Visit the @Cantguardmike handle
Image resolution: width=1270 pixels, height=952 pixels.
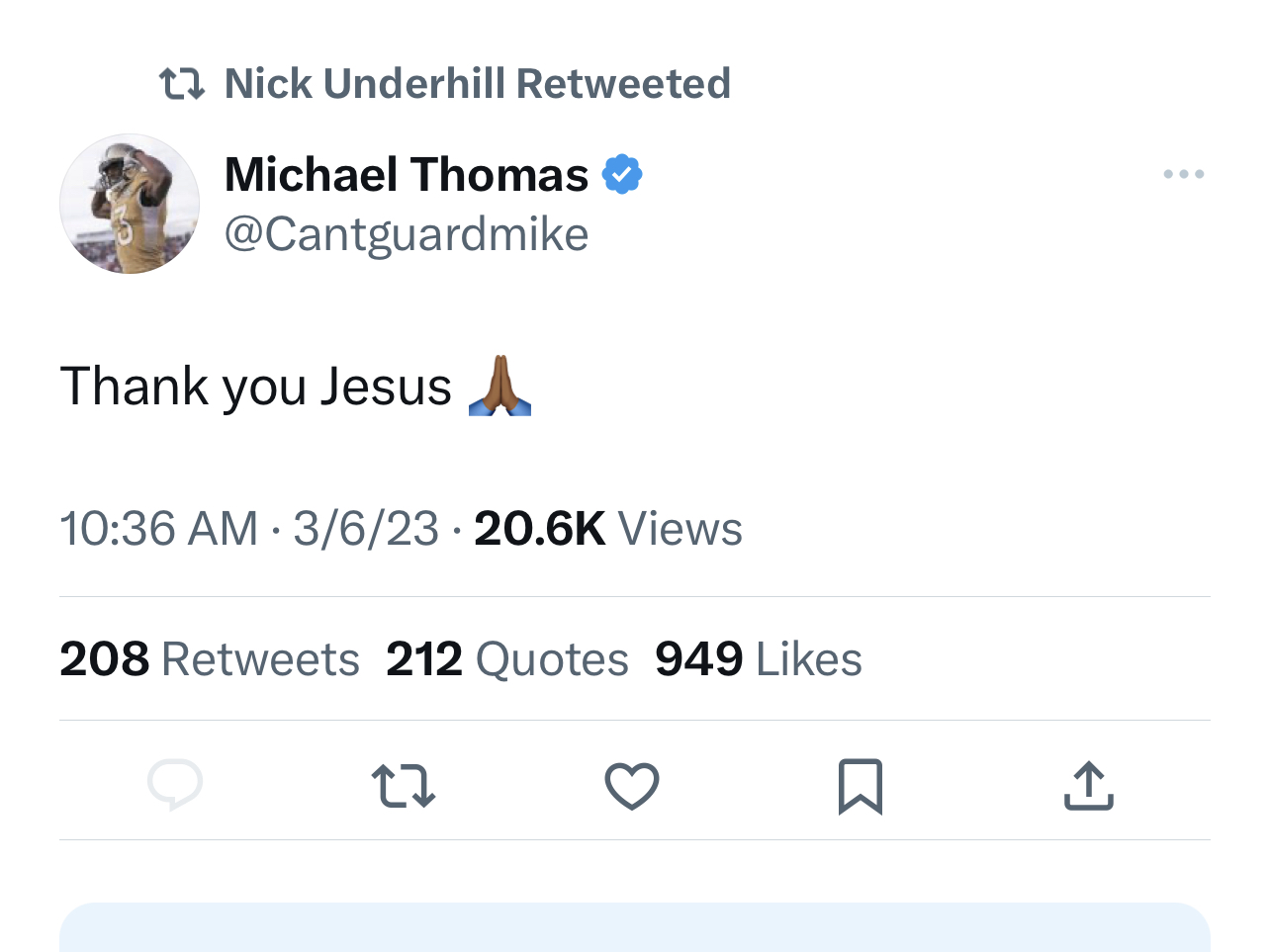tap(407, 234)
